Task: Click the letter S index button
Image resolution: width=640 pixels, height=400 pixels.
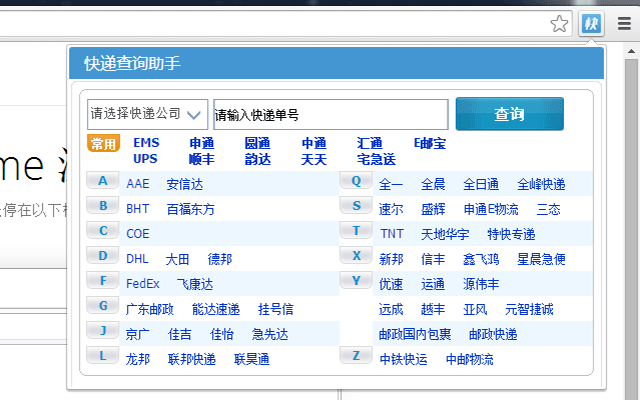Action: [356, 205]
